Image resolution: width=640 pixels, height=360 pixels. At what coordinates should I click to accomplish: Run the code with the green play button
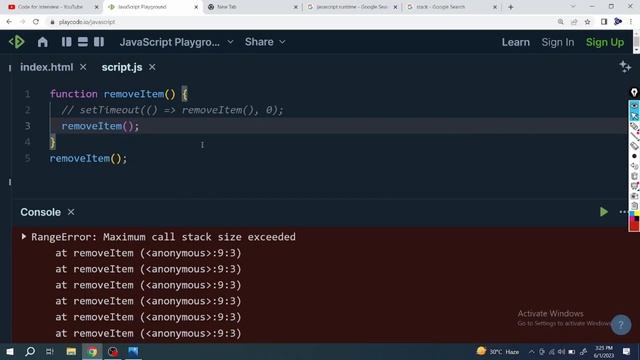[x=604, y=212]
